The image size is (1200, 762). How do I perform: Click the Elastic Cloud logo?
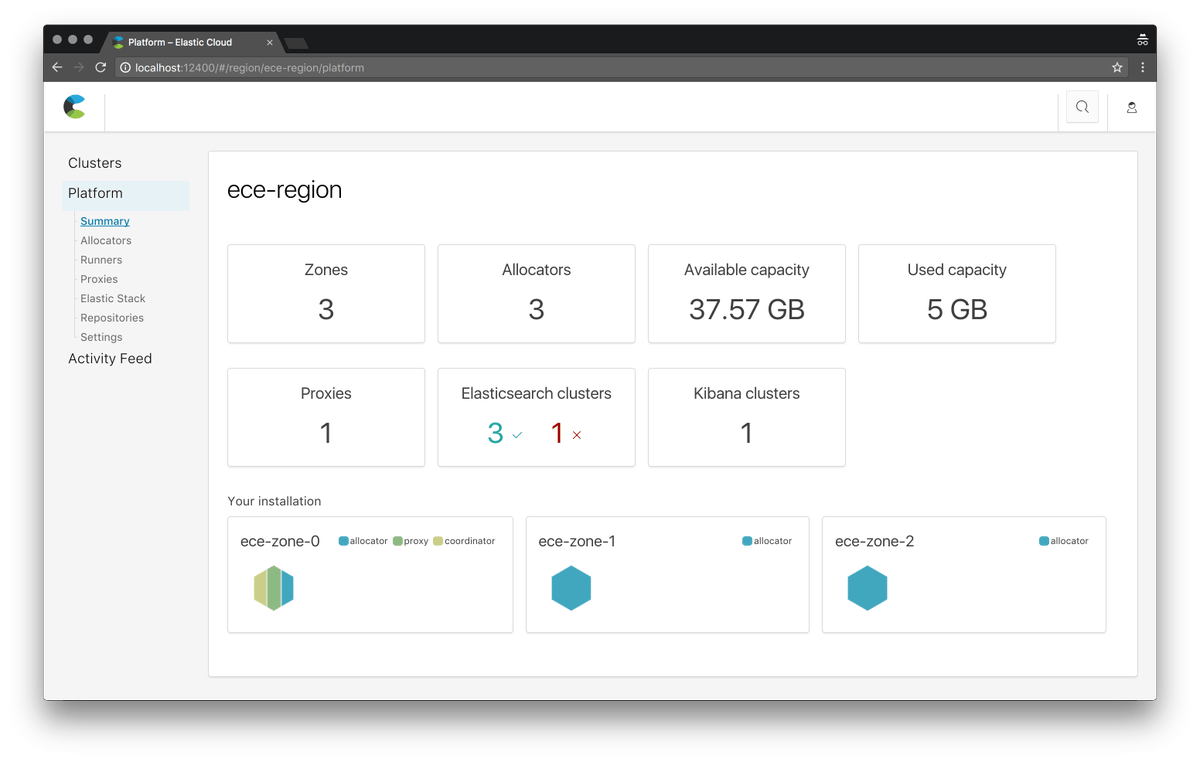[x=74, y=106]
